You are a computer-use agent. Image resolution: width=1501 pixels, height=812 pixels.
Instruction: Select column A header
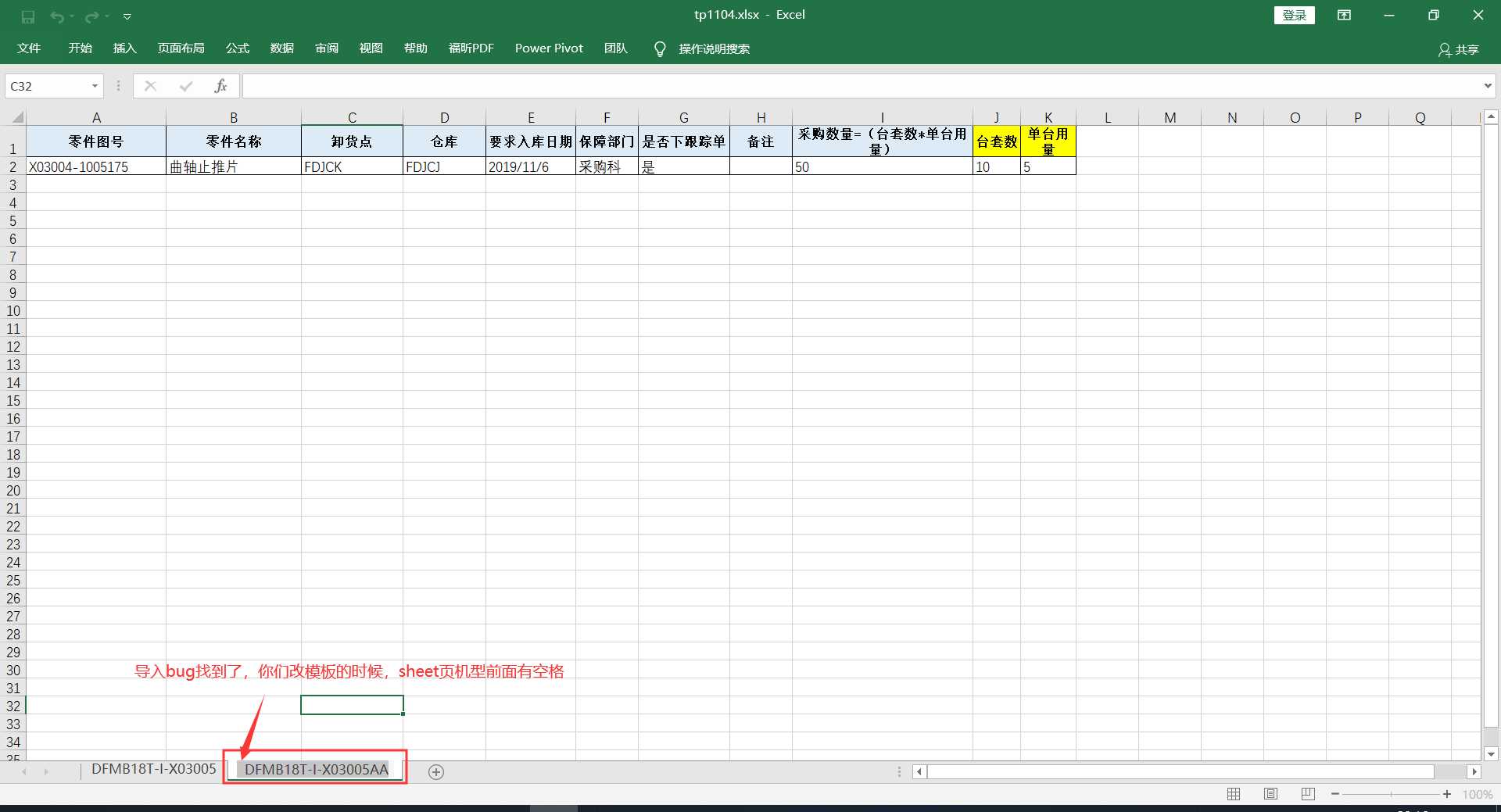point(96,117)
